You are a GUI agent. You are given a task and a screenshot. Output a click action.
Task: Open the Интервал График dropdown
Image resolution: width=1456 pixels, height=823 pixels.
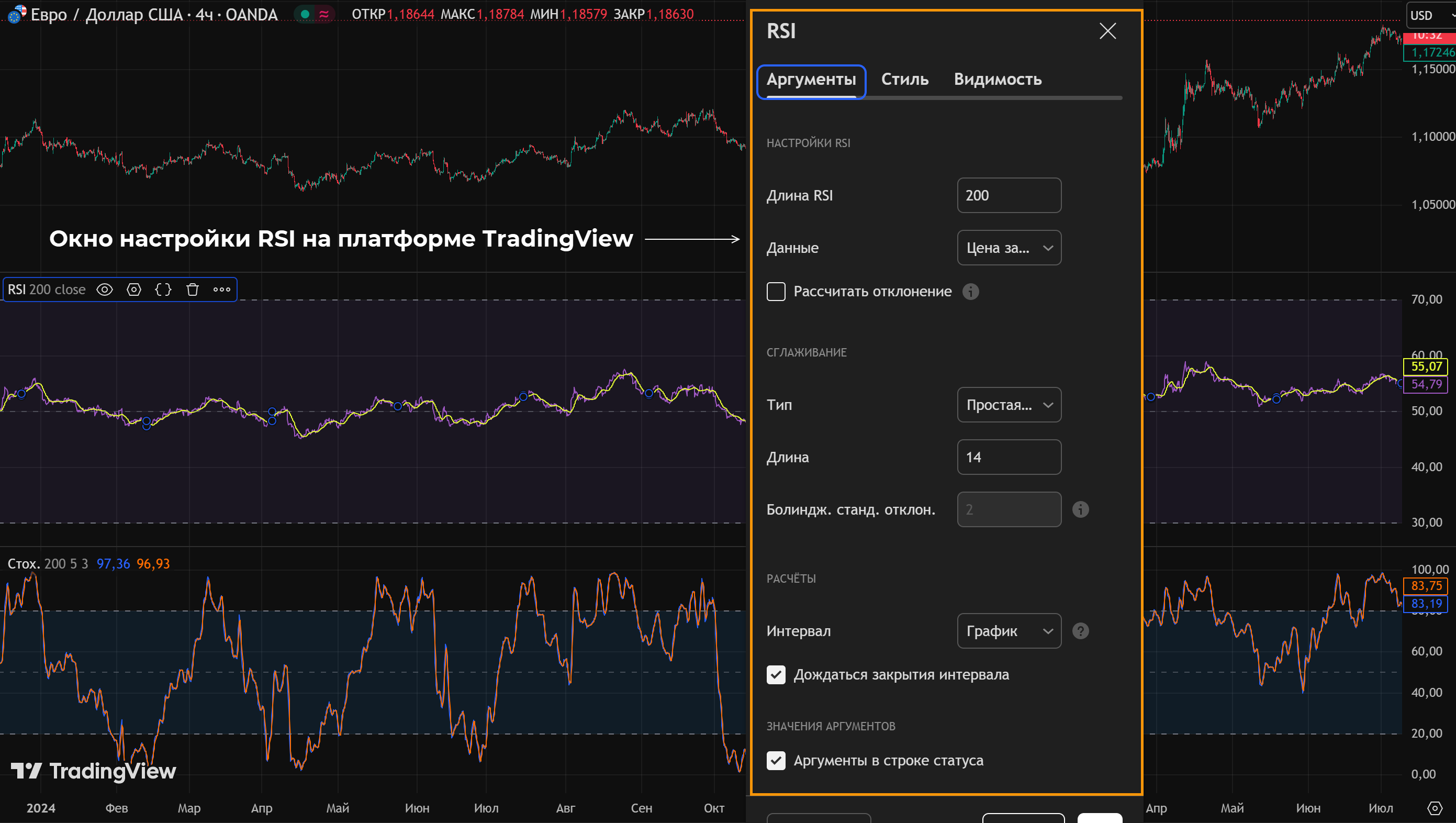[x=1009, y=631]
